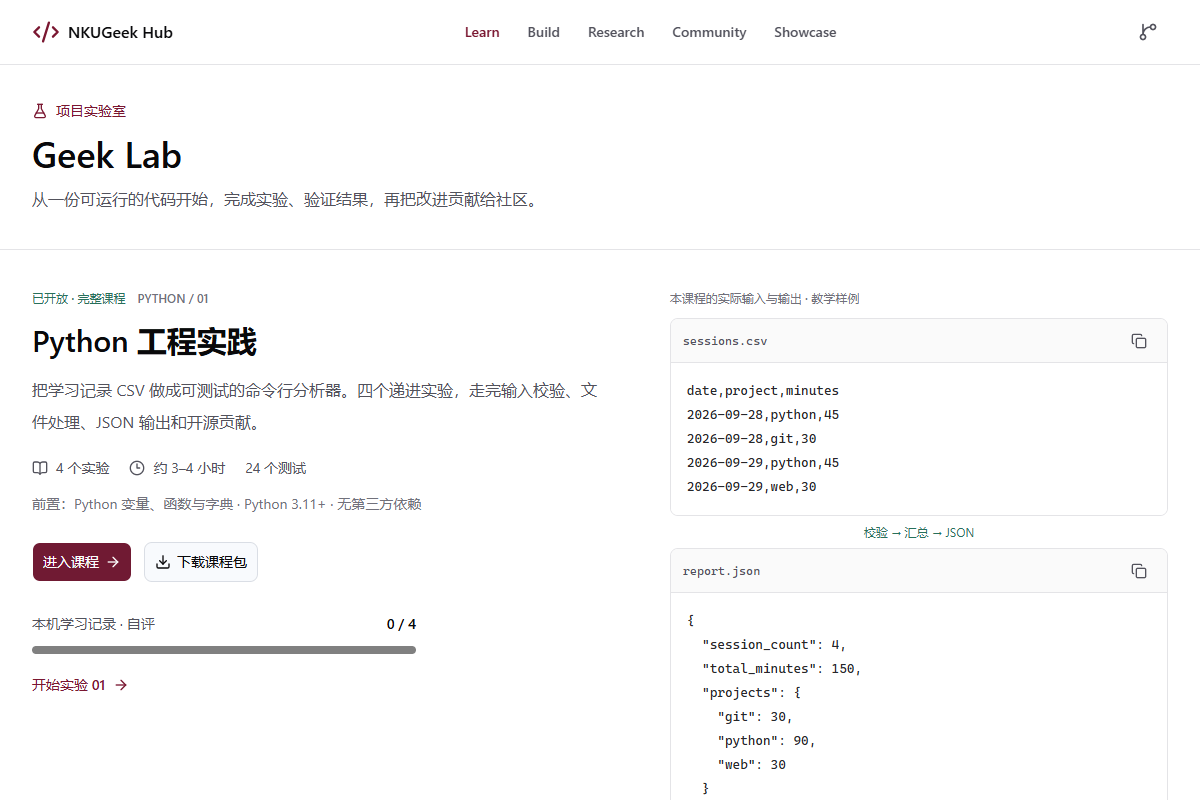Screen dimensions: 1200x800
Task: Click the report.json file name
Action: 721,571
